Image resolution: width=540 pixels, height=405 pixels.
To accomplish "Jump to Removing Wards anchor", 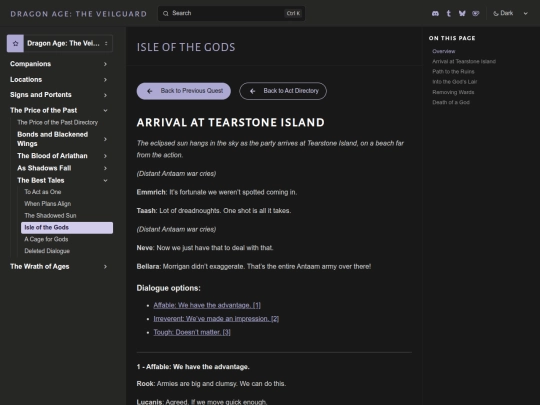I will click(x=453, y=92).
